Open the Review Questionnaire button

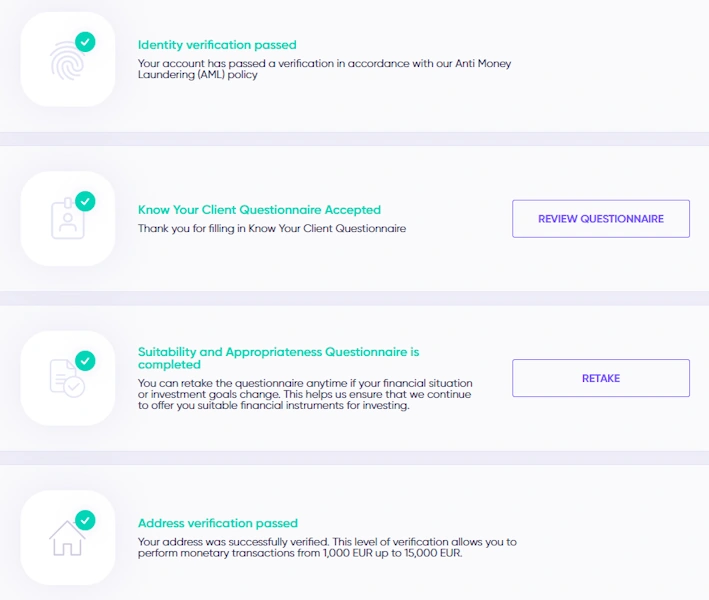tap(600, 219)
